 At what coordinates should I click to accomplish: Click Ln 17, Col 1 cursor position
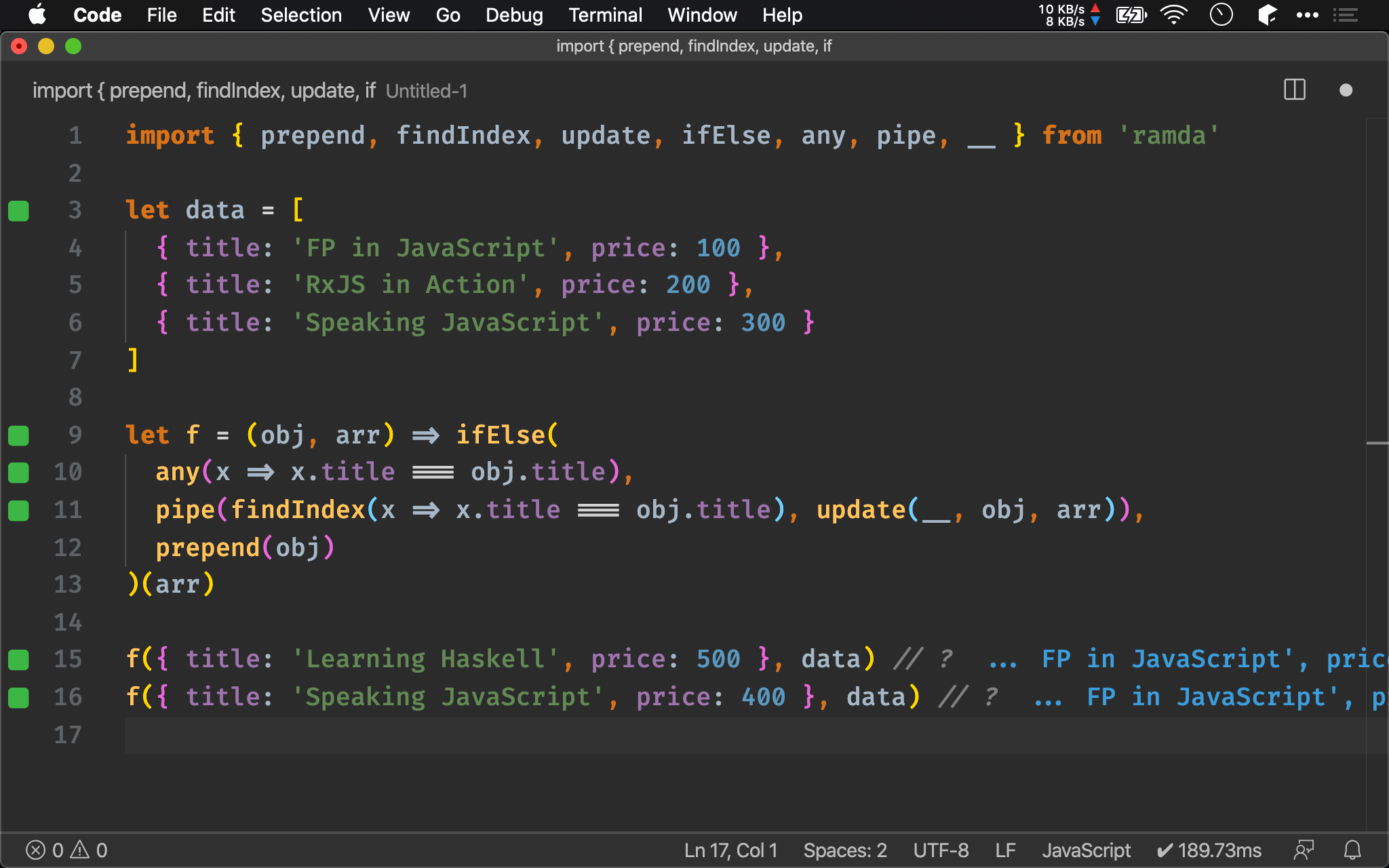(730, 850)
